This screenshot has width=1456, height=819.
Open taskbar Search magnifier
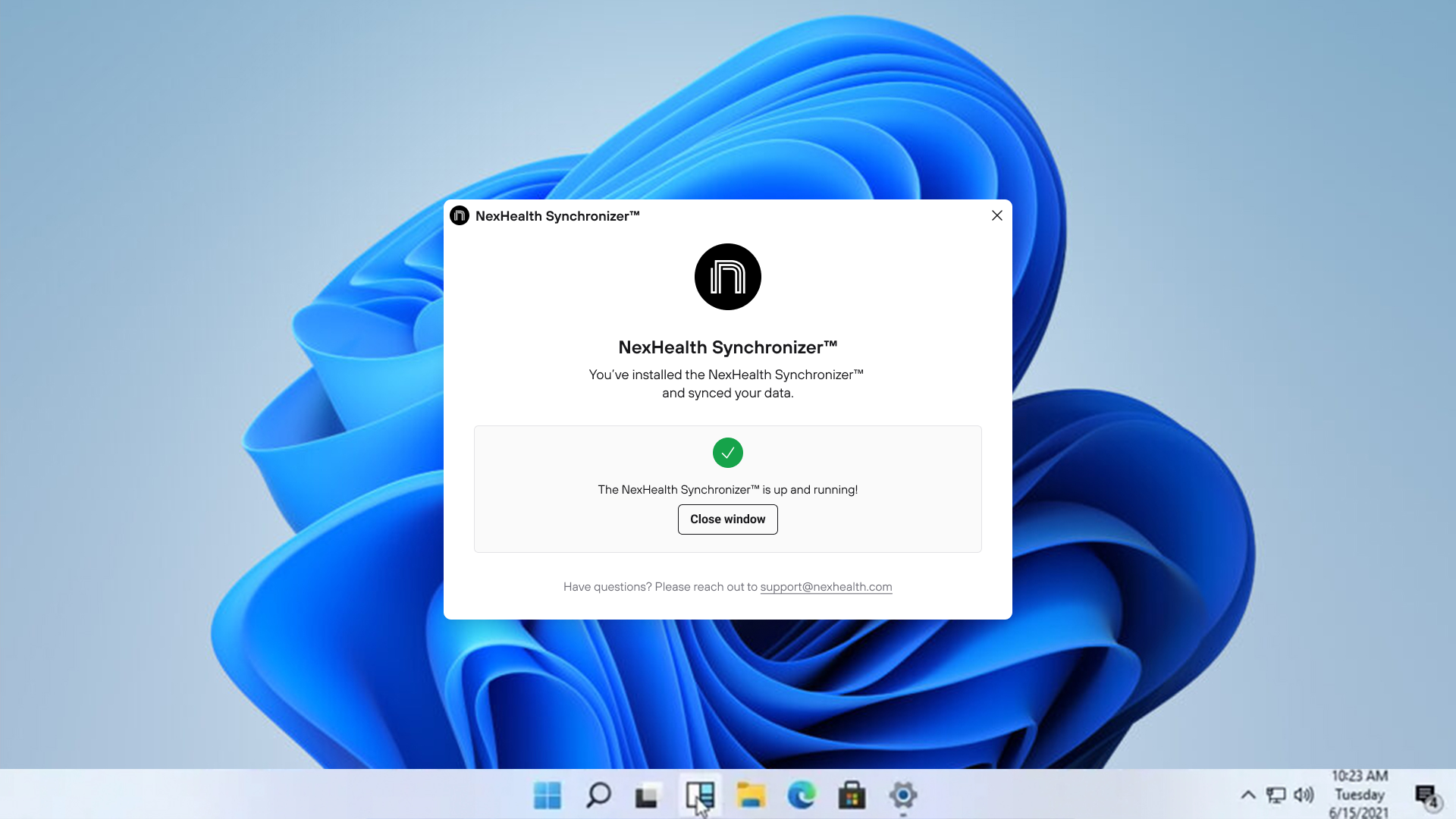(598, 795)
